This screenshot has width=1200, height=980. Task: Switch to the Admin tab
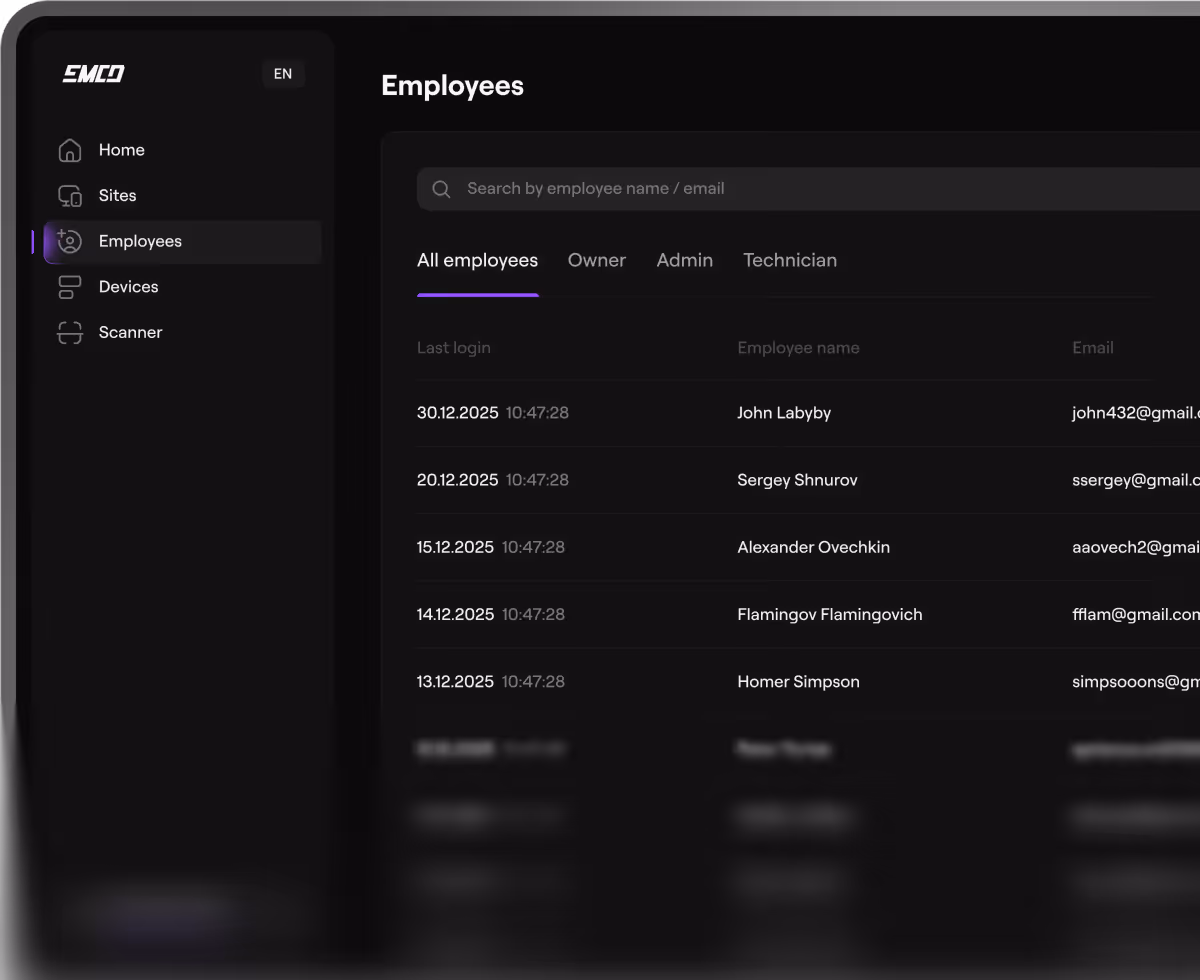pyautogui.click(x=685, y=260)
